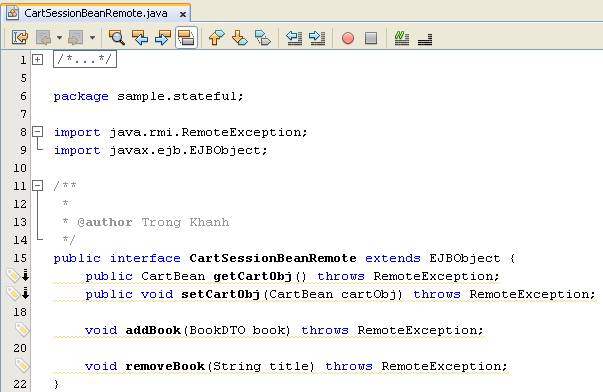Start macro recording with red circle
The width and height of the screenshot is (603, 392).
348,38
